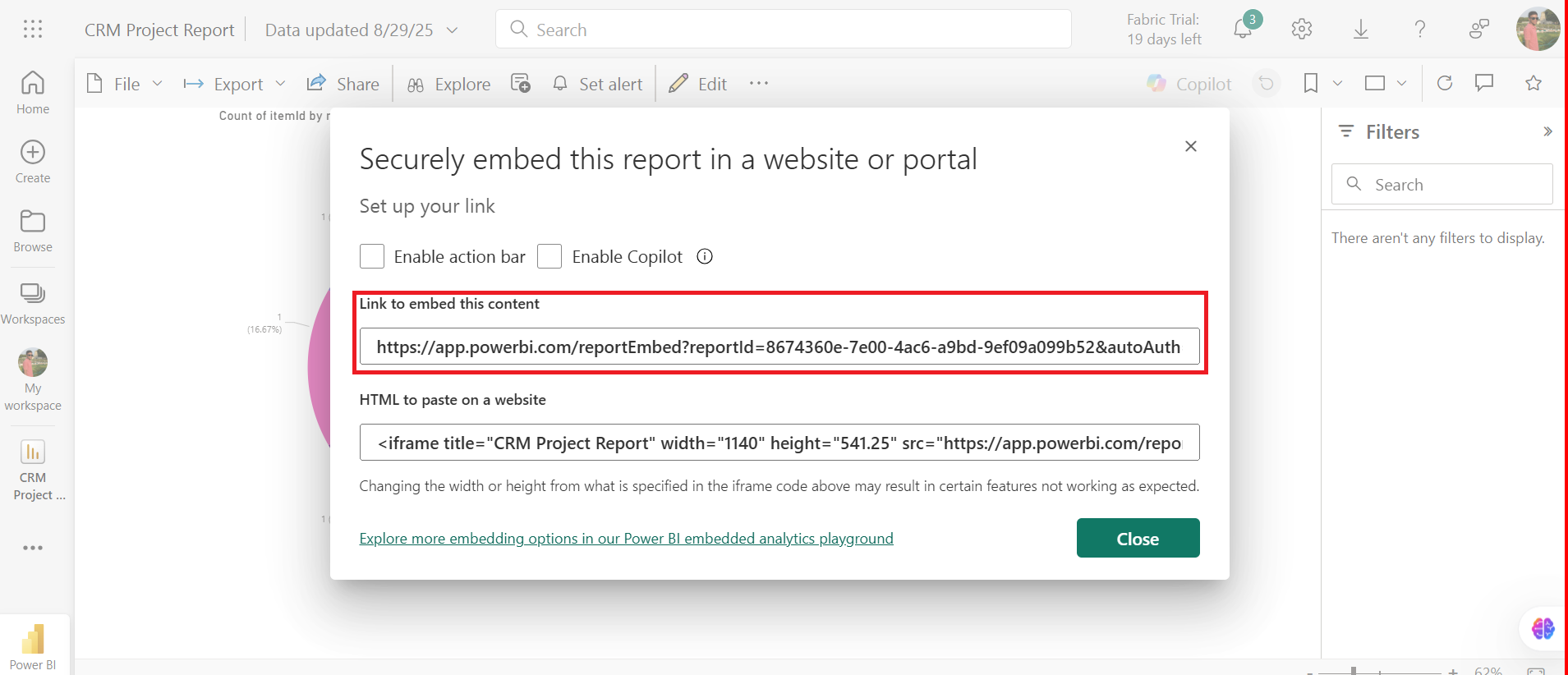Image resolution: width=1568 pixels, height=675 pixels.
Task: Click the download icon in header
Action: pos(1361,30)
